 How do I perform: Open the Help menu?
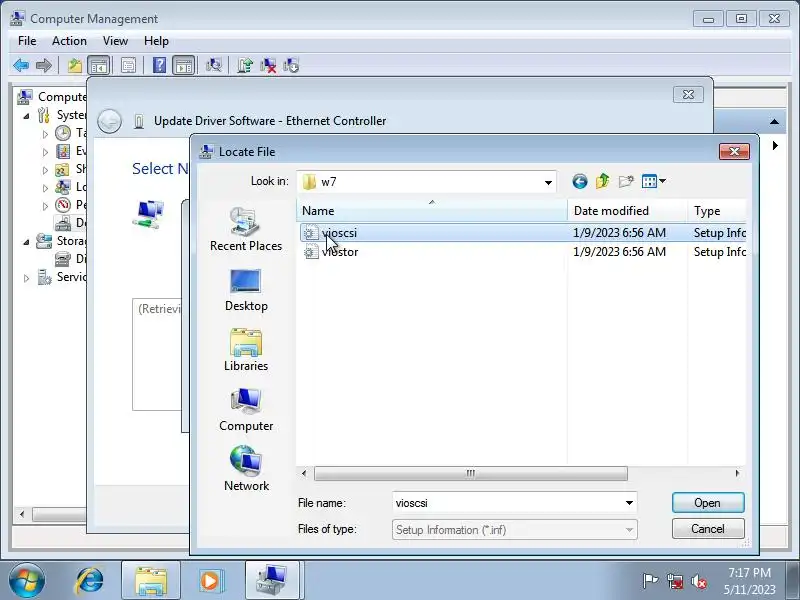point(156,41)
